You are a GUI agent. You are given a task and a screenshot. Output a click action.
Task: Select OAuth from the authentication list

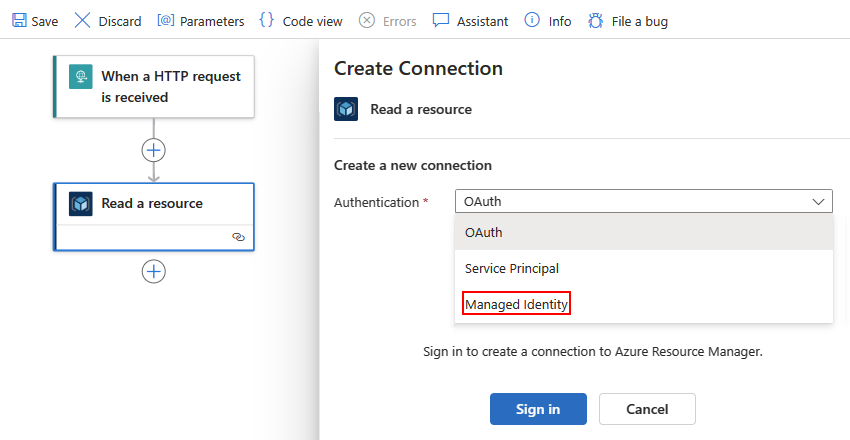coord(484,232)
